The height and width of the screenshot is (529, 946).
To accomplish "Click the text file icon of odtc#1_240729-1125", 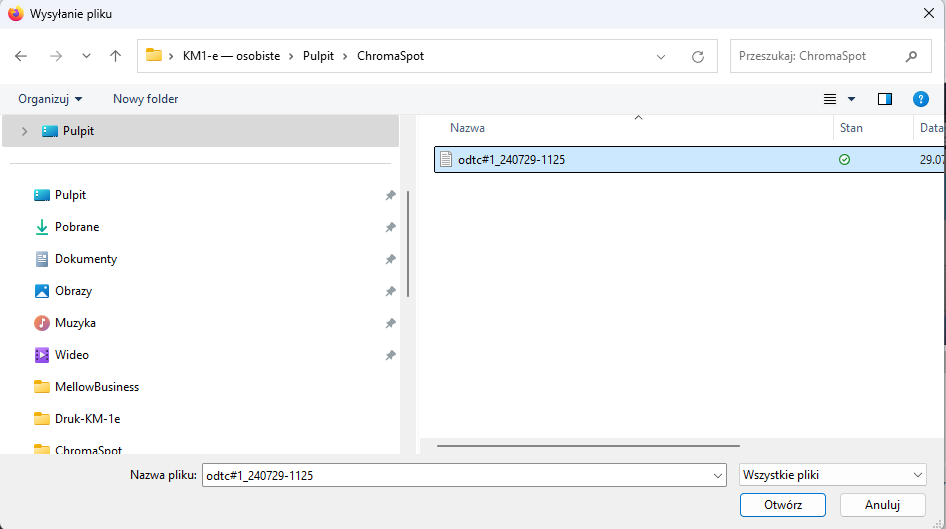I will coord(446,160).
